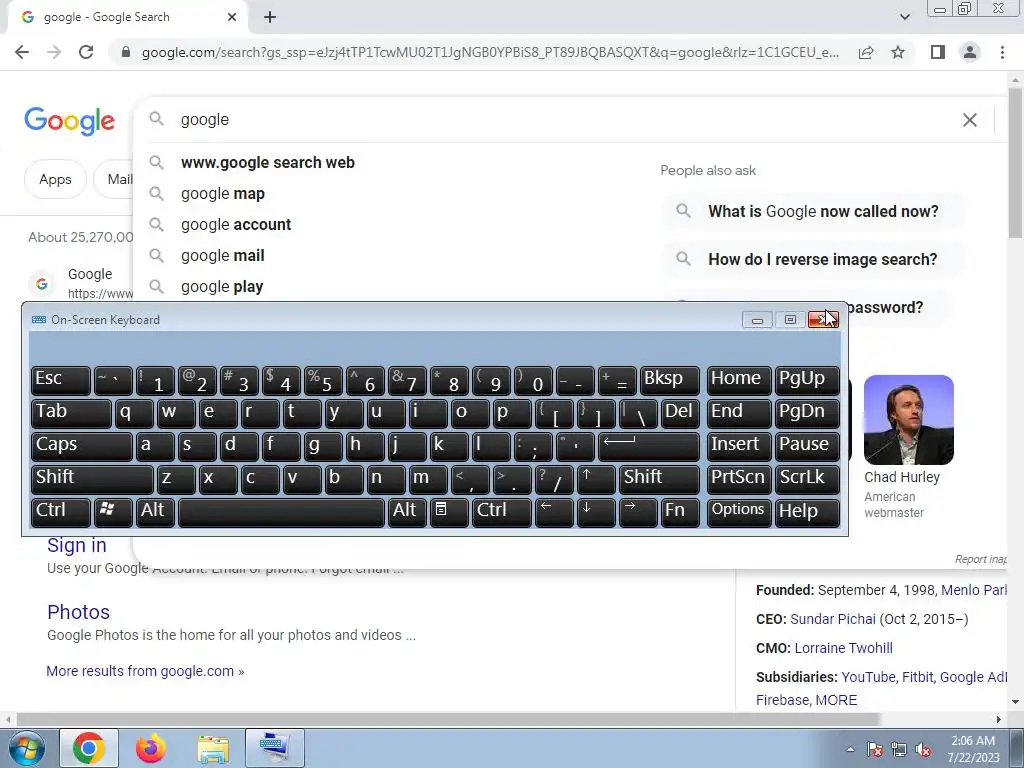Select suggestion google mail
Viewport: 1024px width, 768px height.
tap(223, 256)
